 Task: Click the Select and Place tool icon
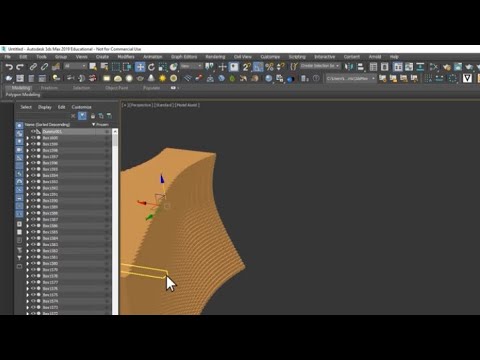point(174,67)
